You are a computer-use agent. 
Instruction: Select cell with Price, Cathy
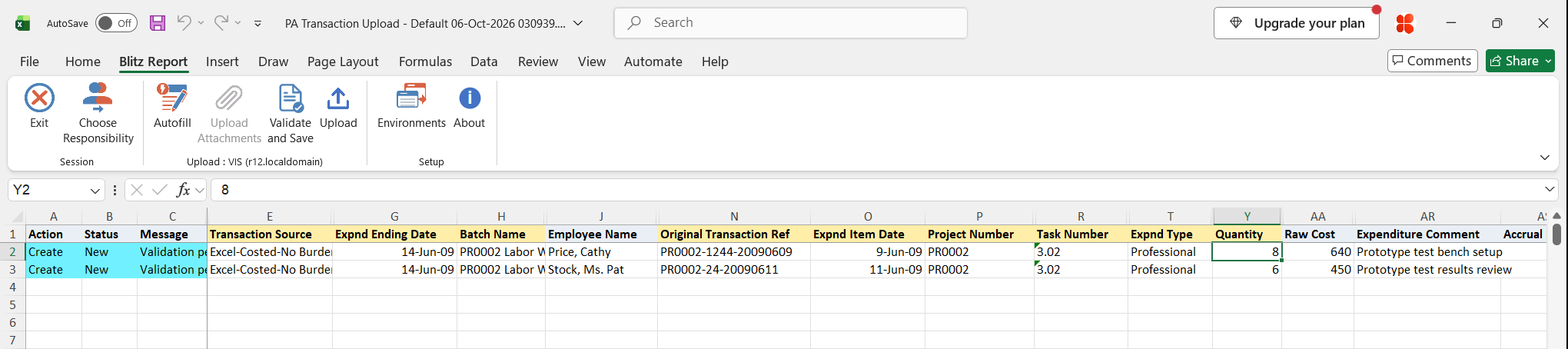coord(601,251)
